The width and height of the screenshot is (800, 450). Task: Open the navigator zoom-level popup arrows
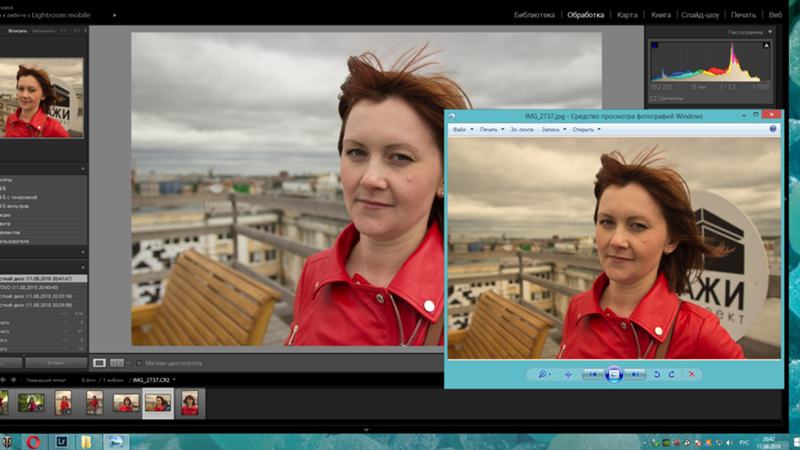point(85,31)
